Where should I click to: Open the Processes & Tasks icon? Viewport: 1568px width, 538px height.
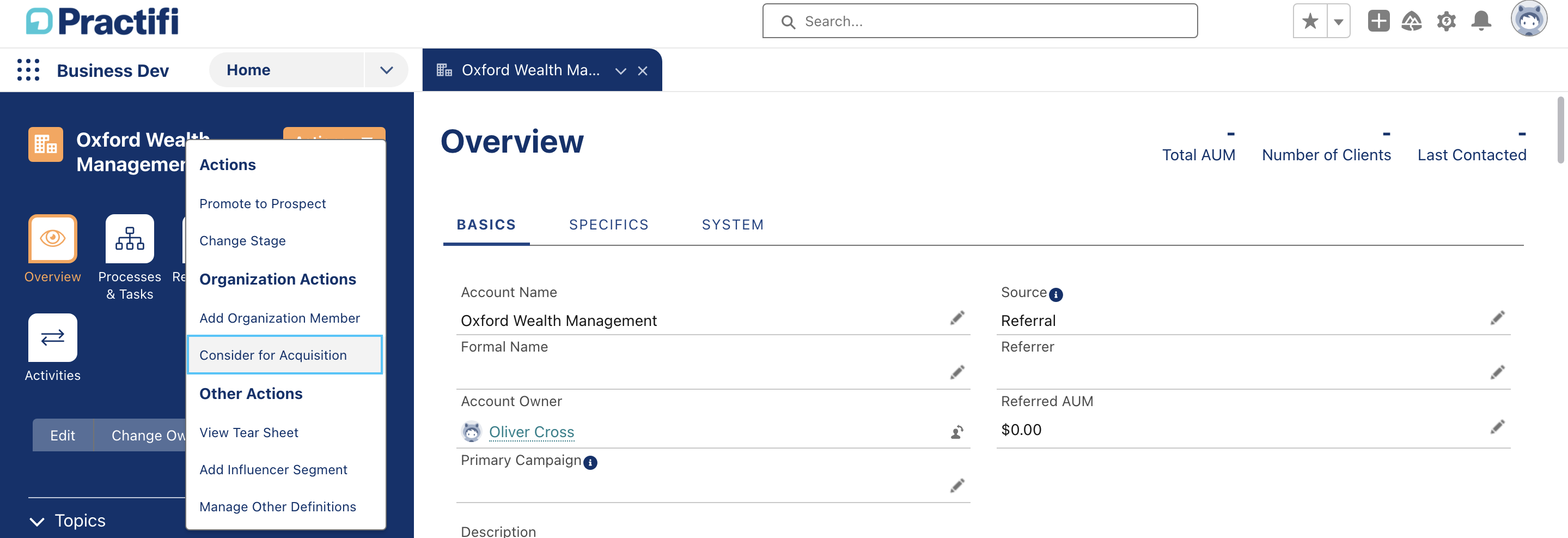coord(130,238)
